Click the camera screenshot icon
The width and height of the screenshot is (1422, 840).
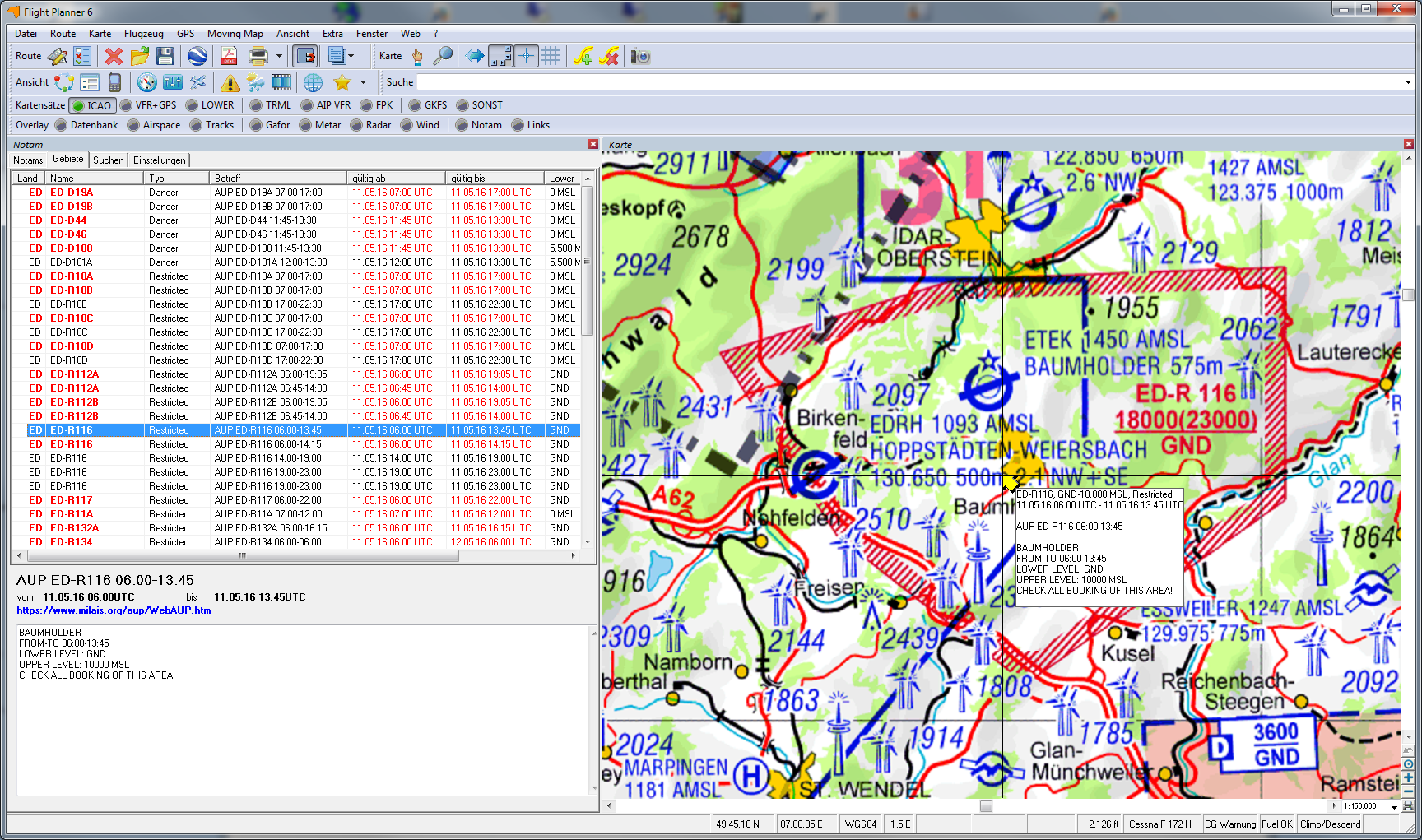(640, 56)
